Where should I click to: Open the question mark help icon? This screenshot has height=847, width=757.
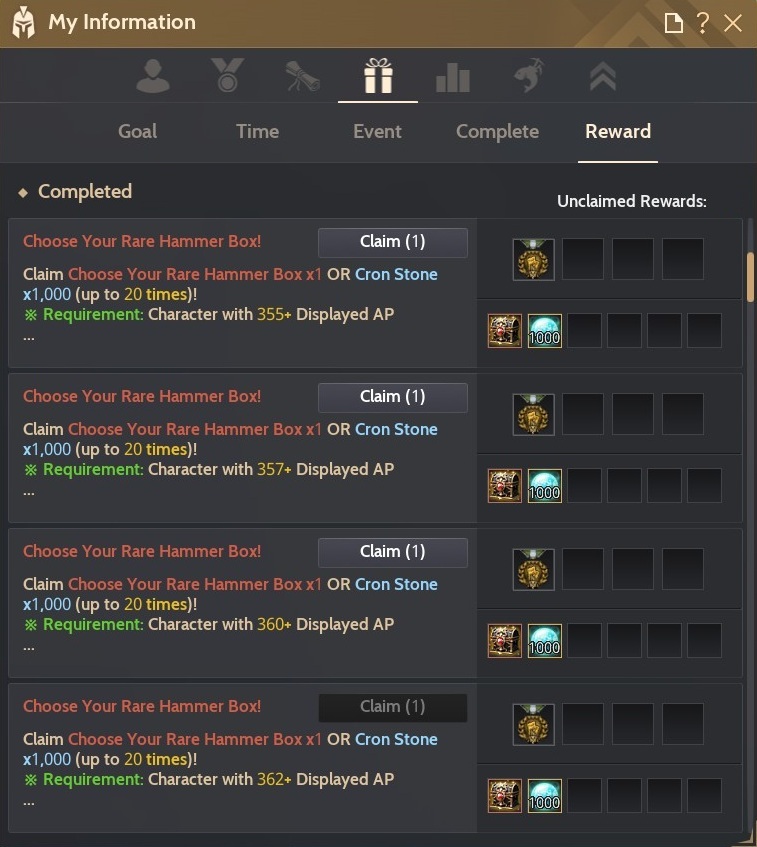(703, 23)
